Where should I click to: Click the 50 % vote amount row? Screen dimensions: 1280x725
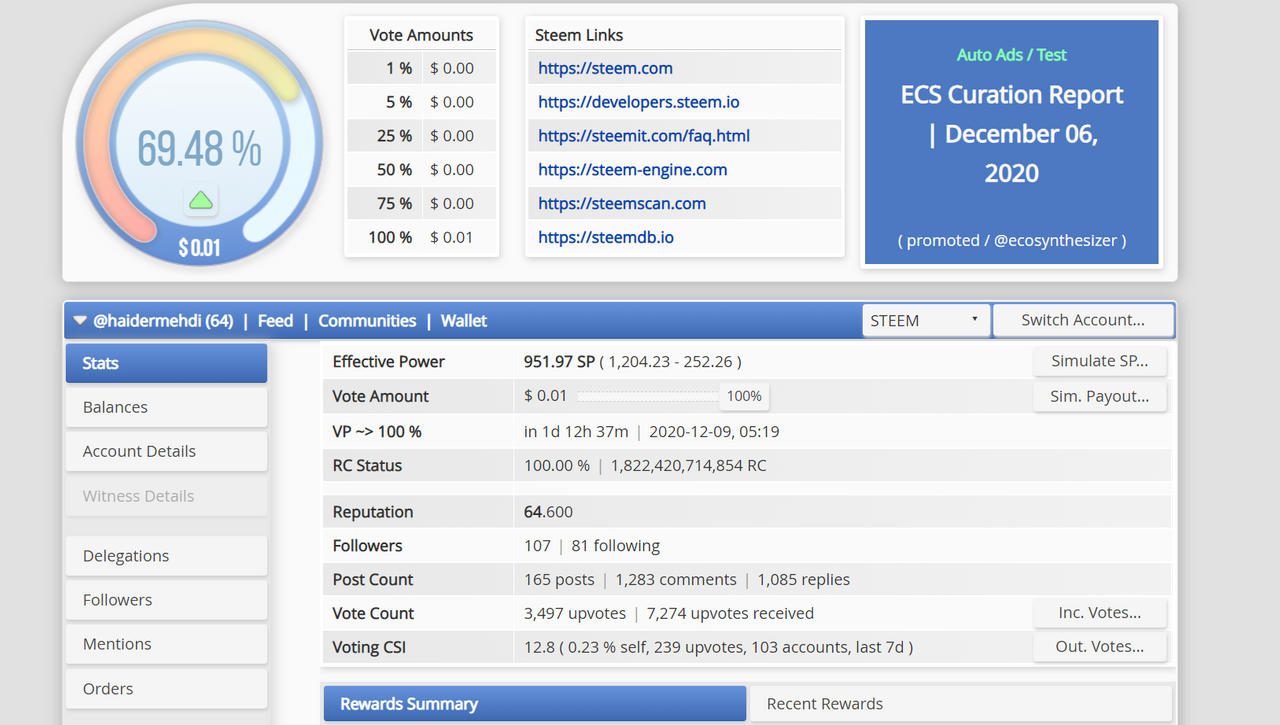[421, 170]
